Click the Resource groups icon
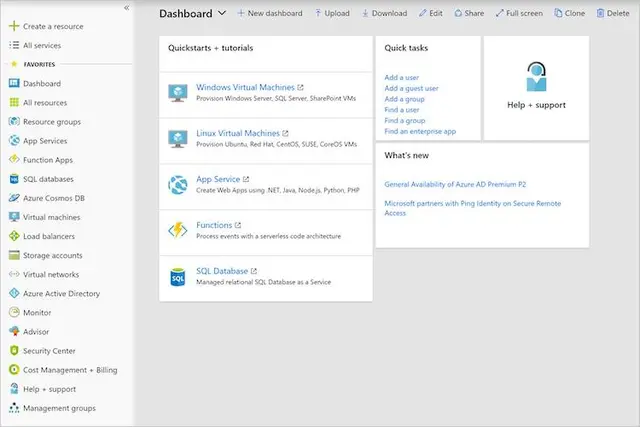This screenshot has height=427, width=640. 14,122
